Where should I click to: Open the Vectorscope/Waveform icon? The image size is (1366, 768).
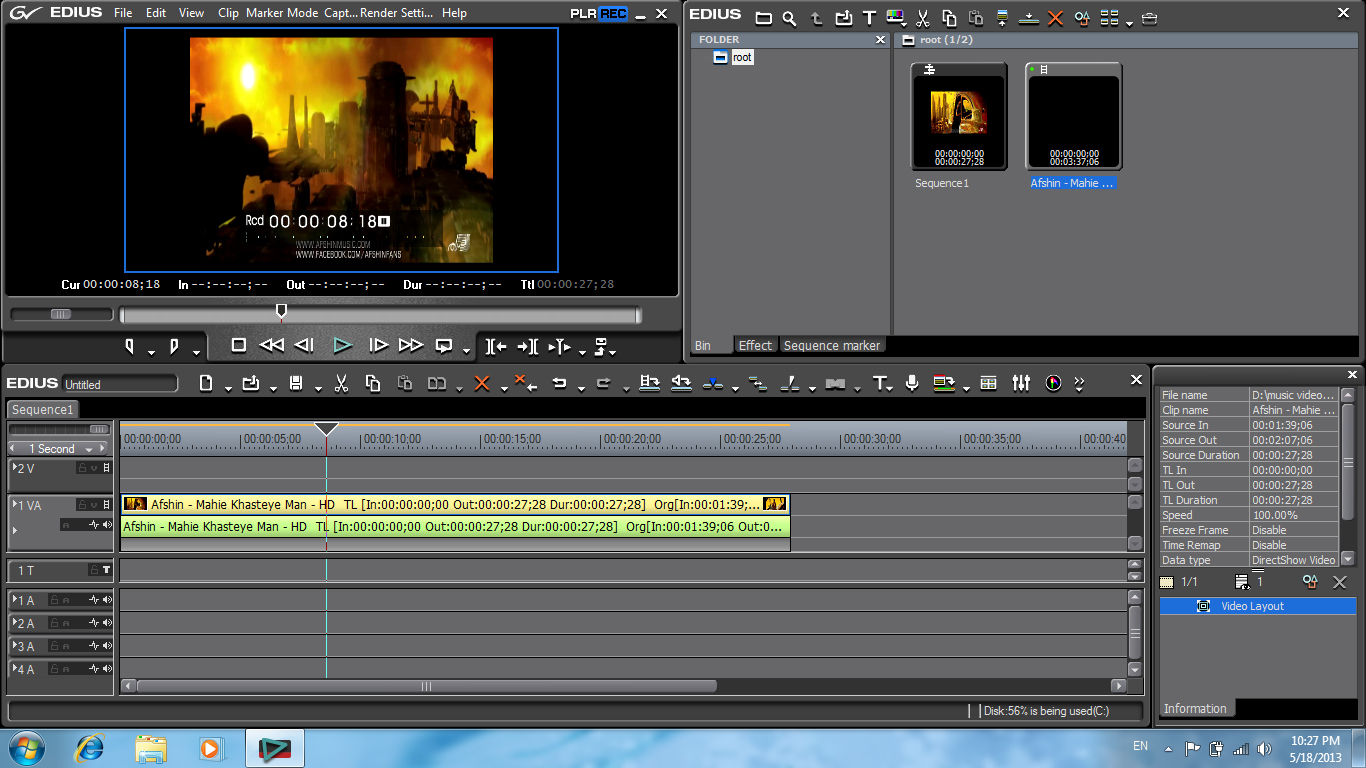coord(1053,383)
